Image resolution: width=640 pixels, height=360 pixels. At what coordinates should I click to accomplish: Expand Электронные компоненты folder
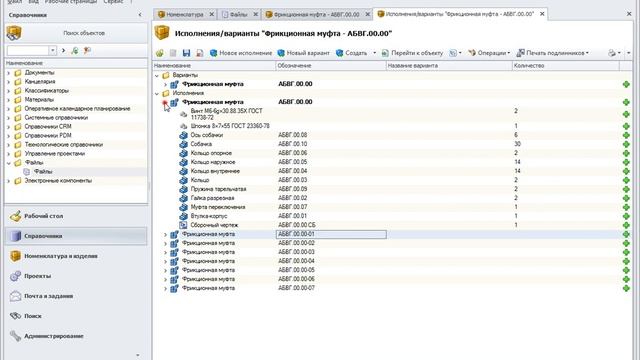pyautogui.click(x=9, y=181)
